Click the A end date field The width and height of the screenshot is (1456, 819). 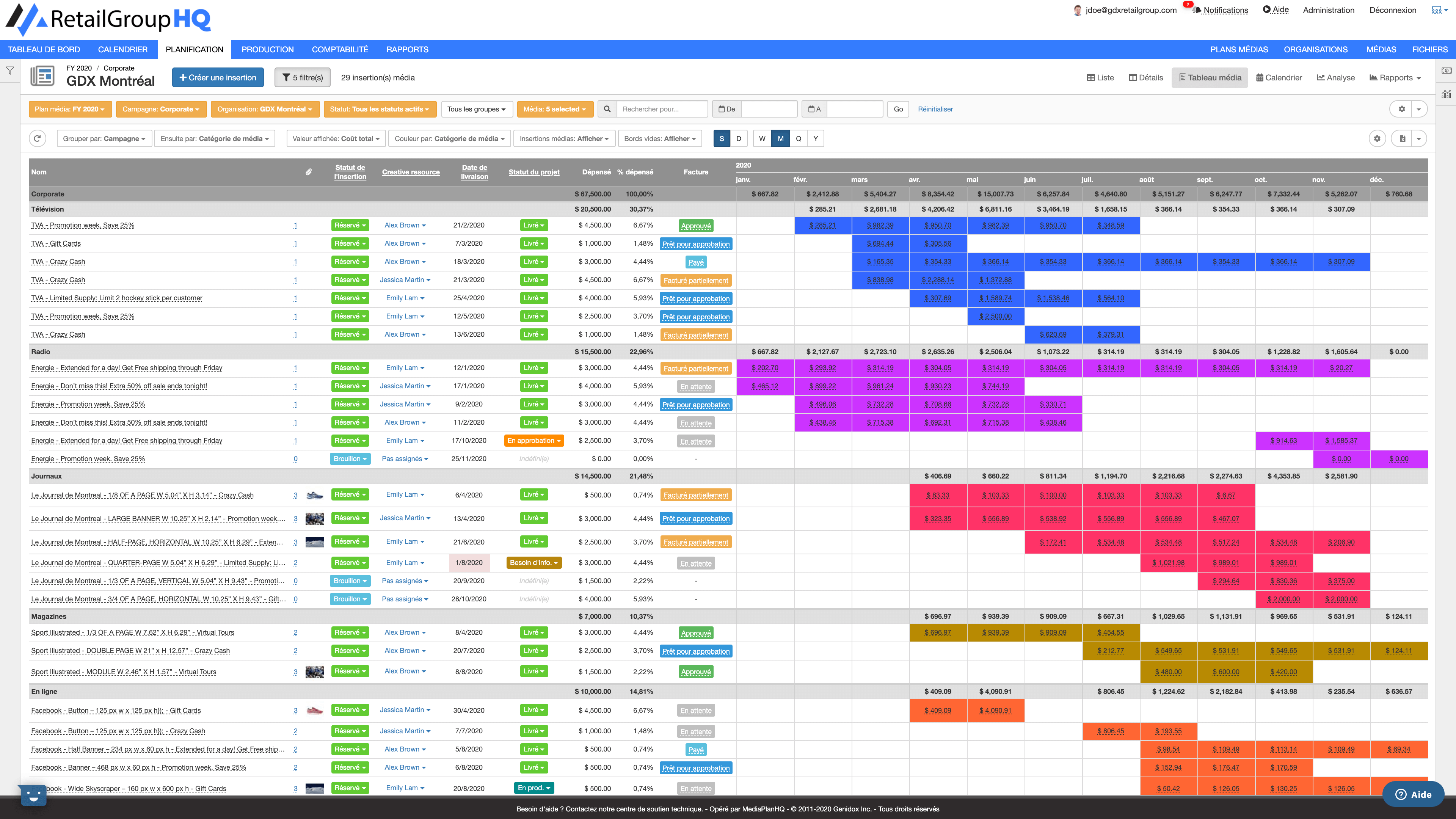[855, 109]
